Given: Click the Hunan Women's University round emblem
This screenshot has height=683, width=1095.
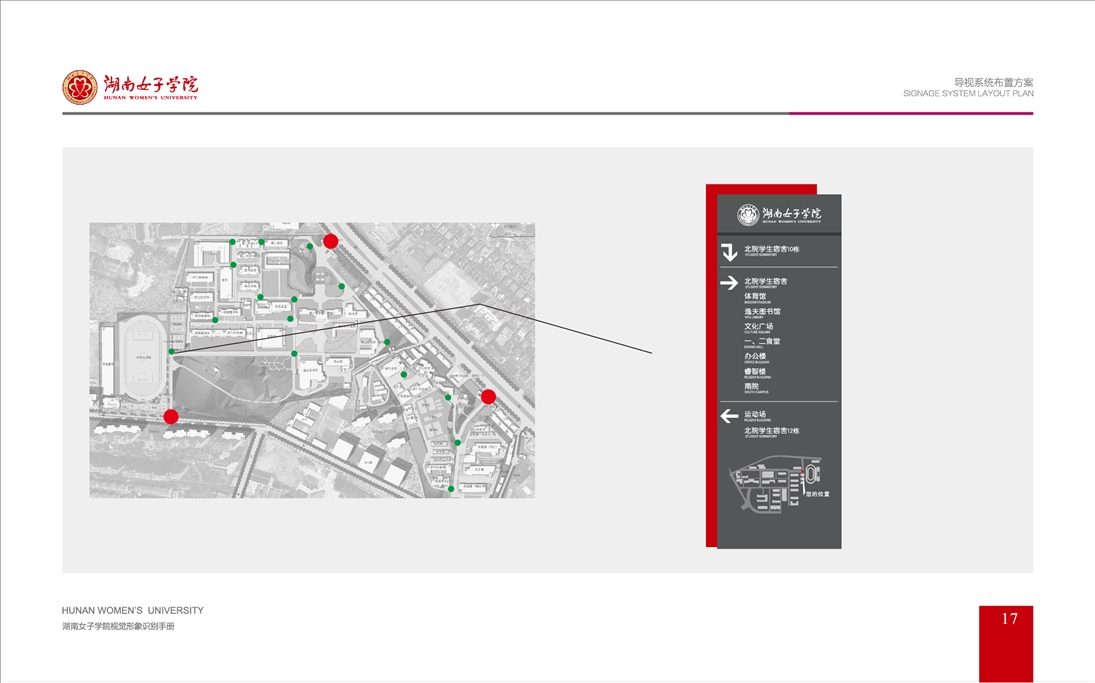Looking at the screenshot, I should click(x=80, y=87).
